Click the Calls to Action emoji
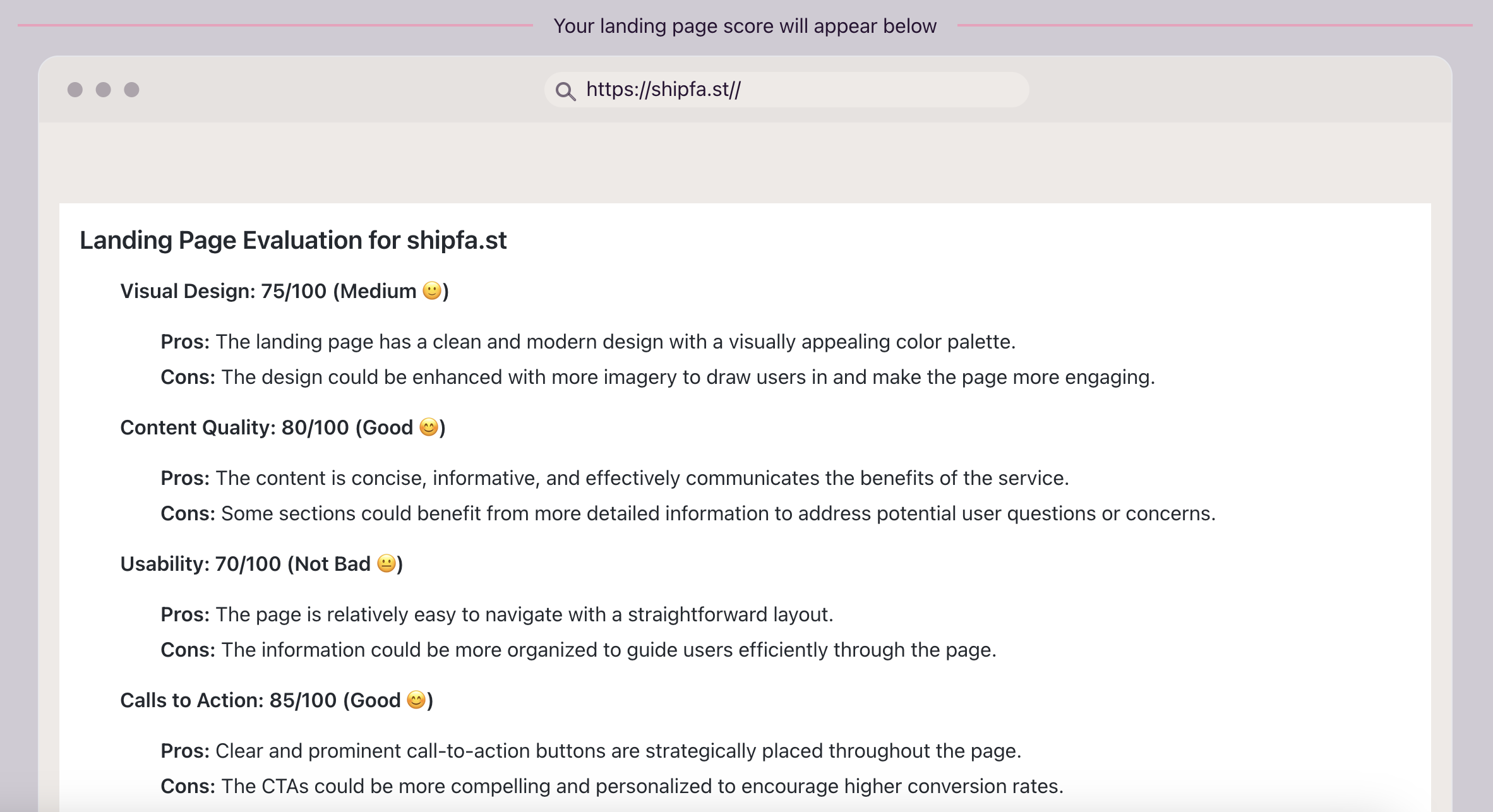1493x812 pixels. (x=416, y=700)
